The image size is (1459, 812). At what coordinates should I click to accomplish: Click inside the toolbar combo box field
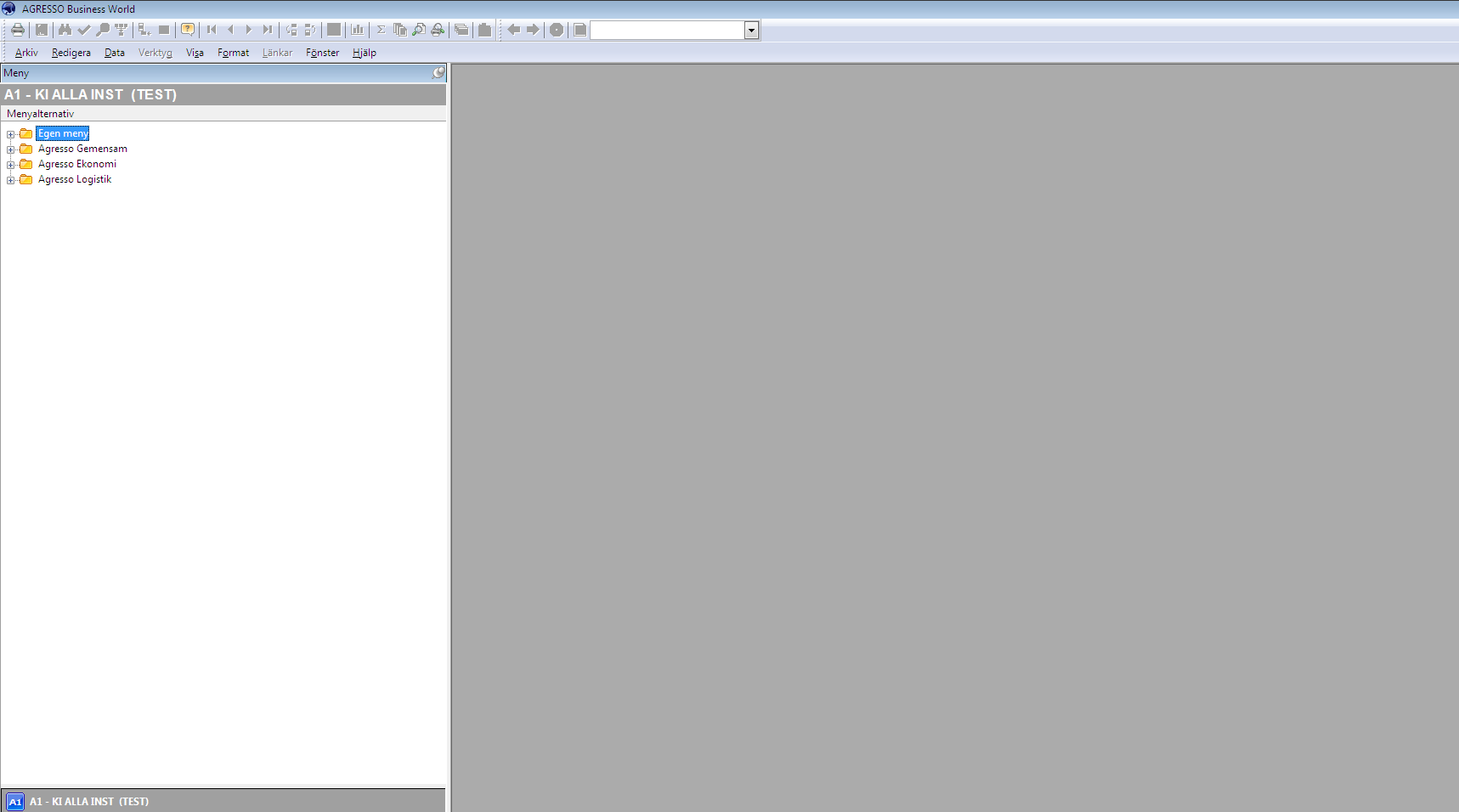667,31
